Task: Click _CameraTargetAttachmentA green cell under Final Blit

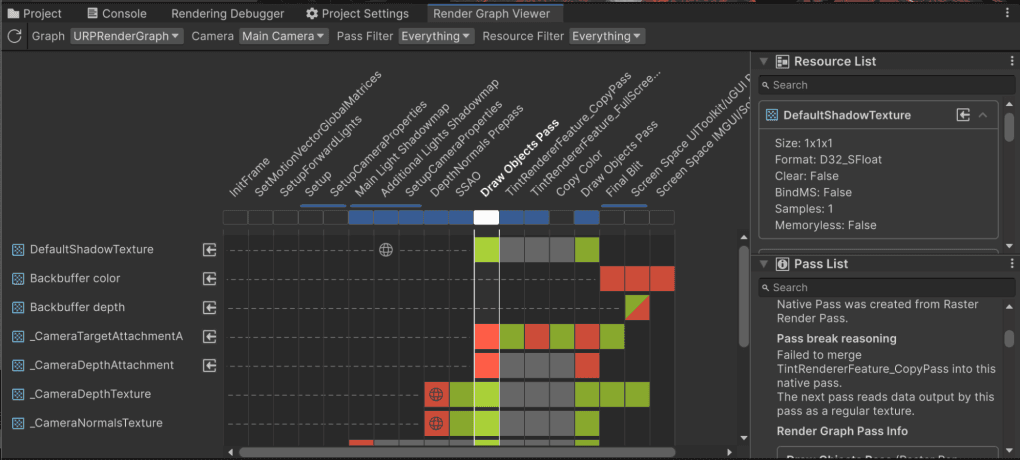Action: (612, 336)
